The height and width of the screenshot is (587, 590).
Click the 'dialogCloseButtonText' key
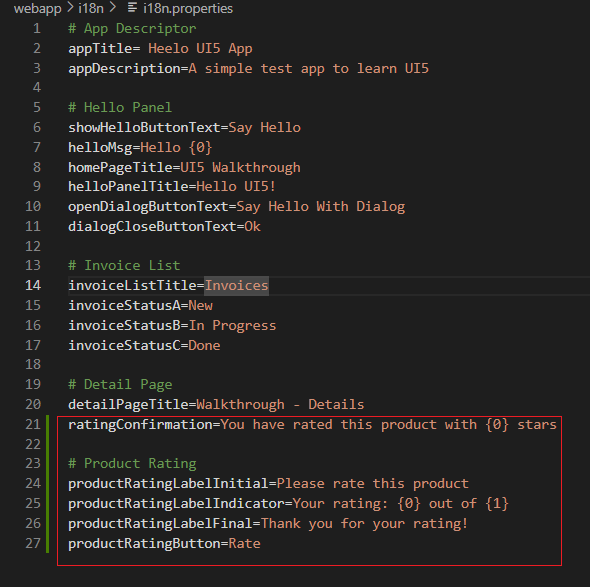[x=152, y=227]
